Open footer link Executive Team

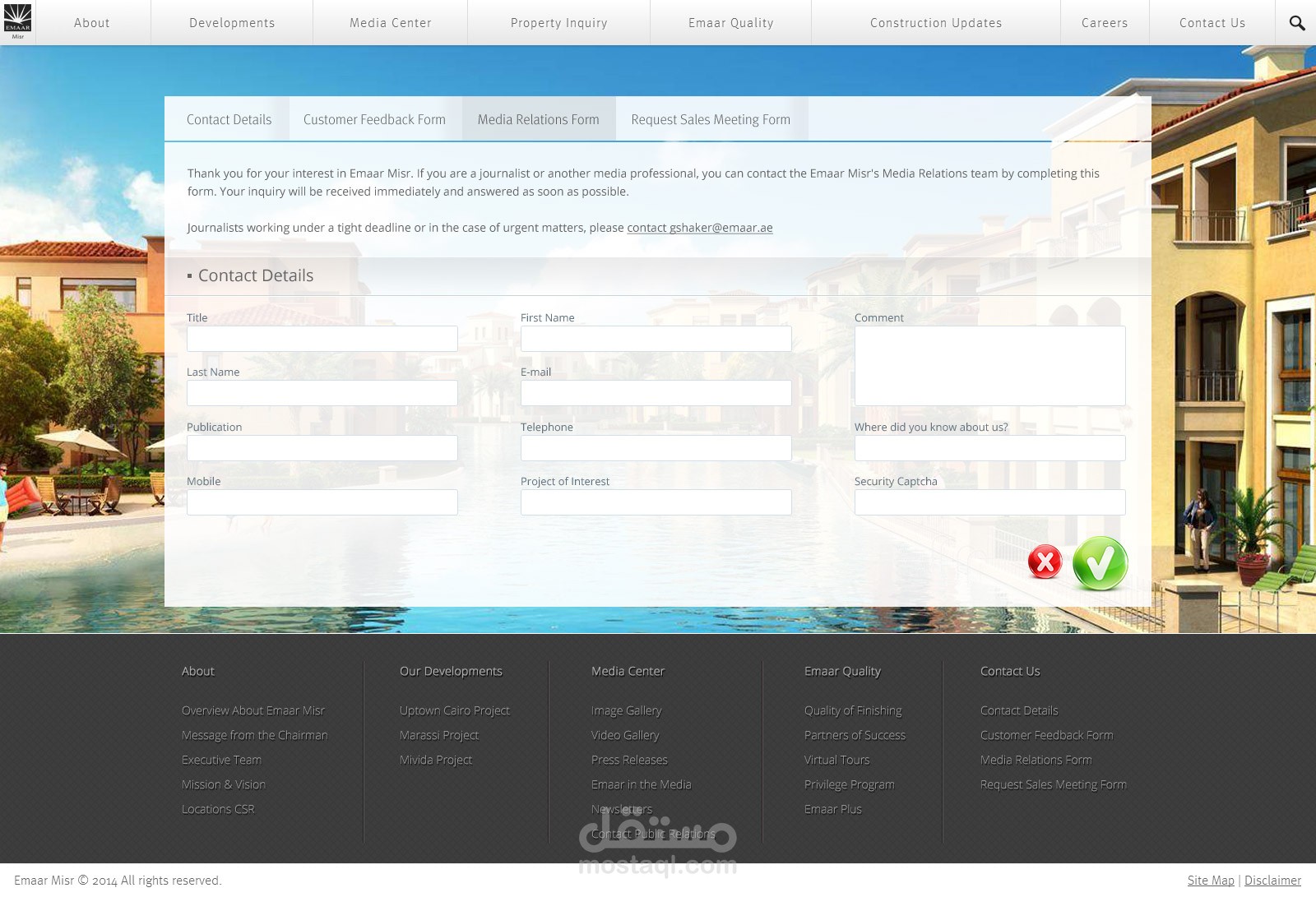pos(222,760)
